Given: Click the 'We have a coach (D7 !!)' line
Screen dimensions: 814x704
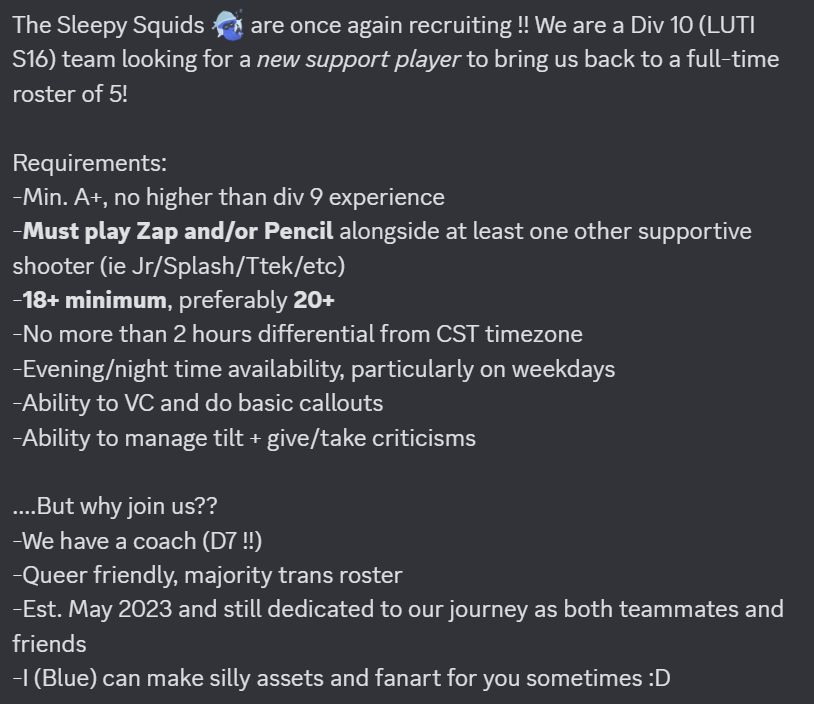Looking at the screenshot, I should tap(137, 541).
